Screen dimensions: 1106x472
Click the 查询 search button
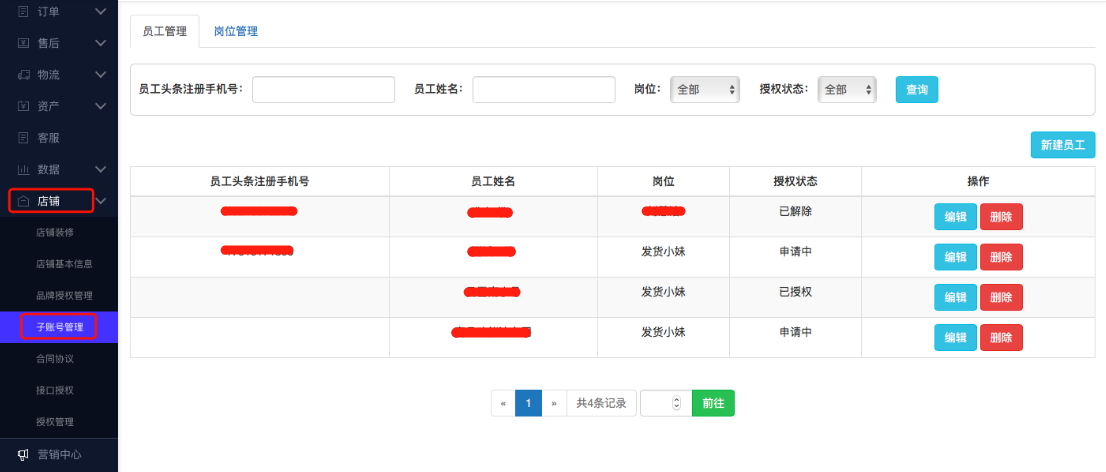point(917,90)
